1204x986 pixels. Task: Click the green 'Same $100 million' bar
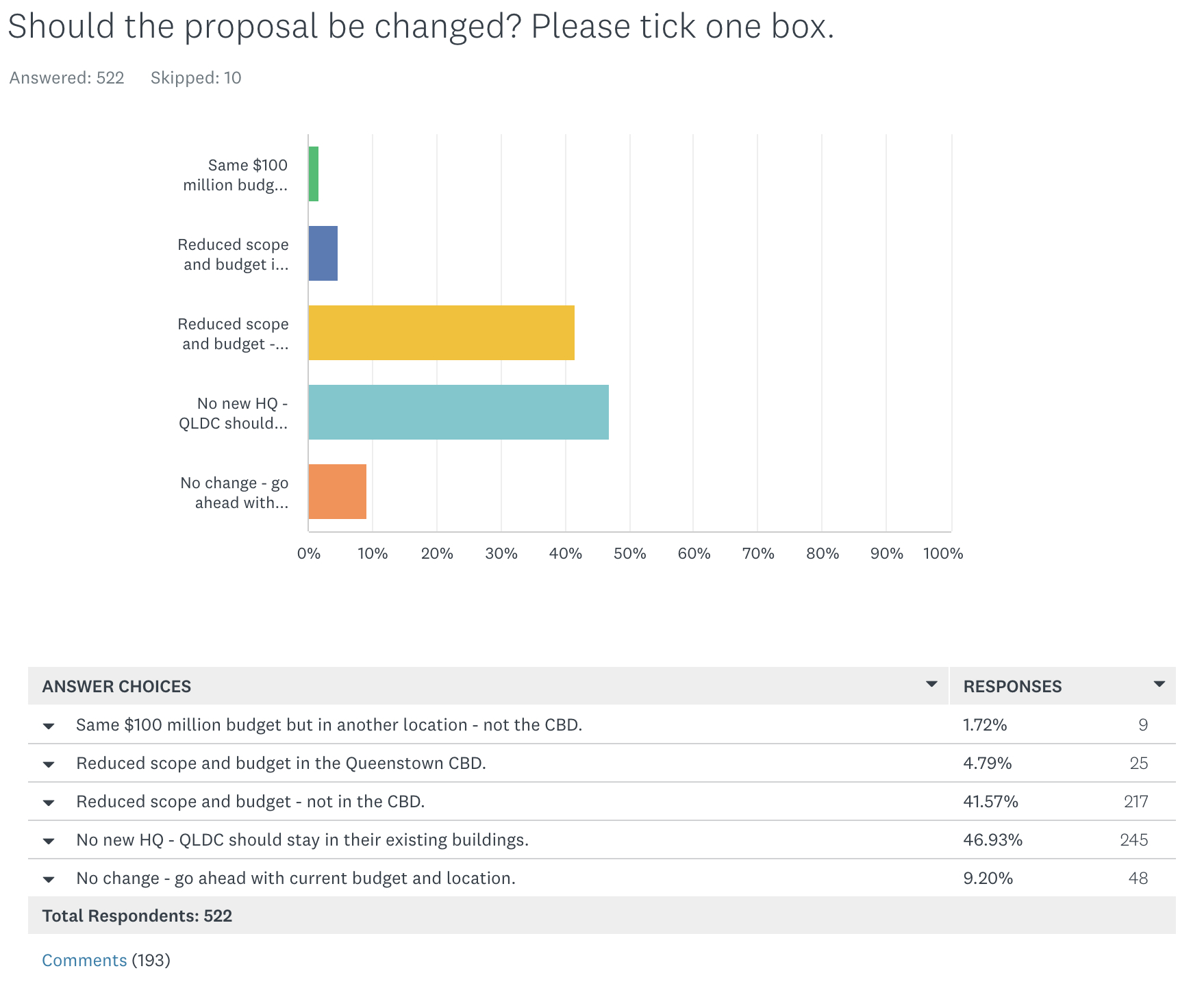click(x=314, y=174)
